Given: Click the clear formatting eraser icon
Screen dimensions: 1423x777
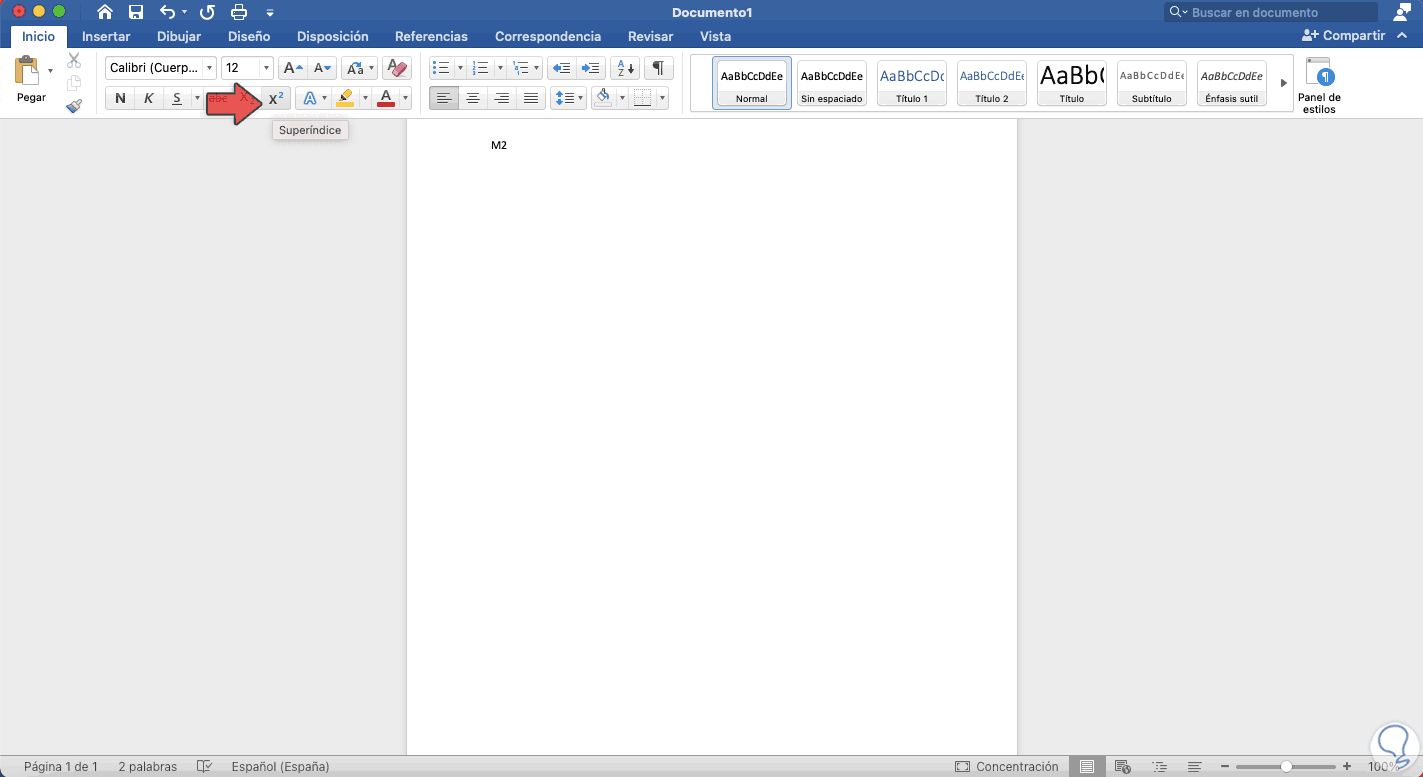Looking at the screenshot, I should [x=397, y=68].
